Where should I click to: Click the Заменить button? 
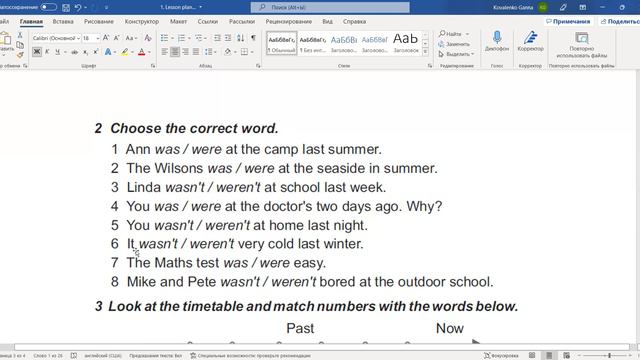454,44
